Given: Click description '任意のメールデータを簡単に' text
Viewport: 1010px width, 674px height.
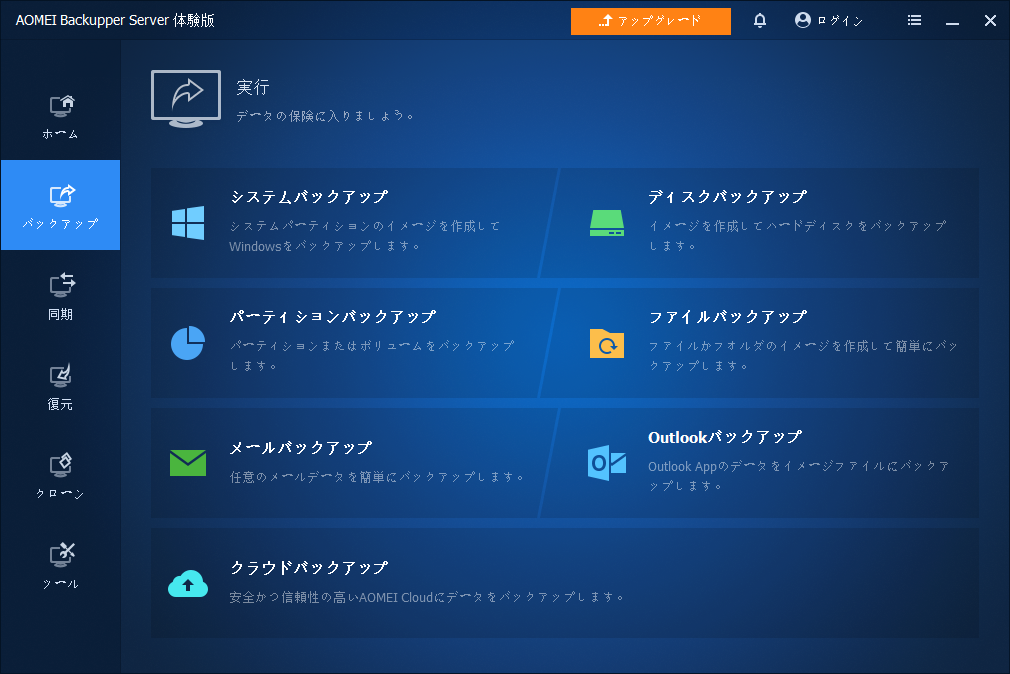Looking at the screenshot, I should point(377,477).
